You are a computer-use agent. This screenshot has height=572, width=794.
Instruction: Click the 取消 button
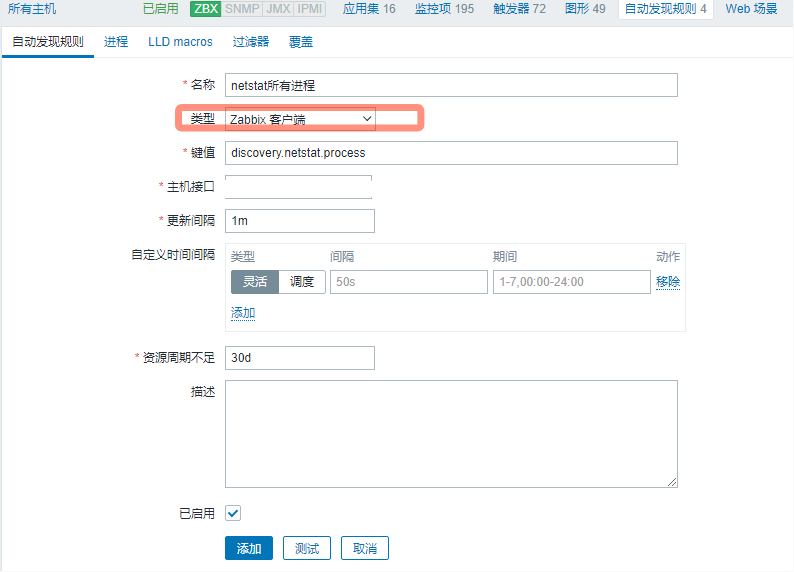[x=365, y=548]
